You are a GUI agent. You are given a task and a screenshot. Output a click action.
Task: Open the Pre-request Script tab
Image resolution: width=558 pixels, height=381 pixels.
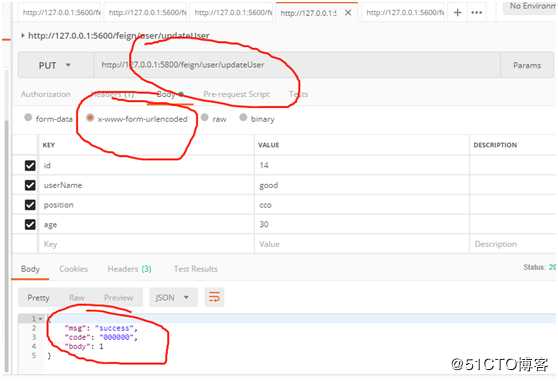(237, 94)
